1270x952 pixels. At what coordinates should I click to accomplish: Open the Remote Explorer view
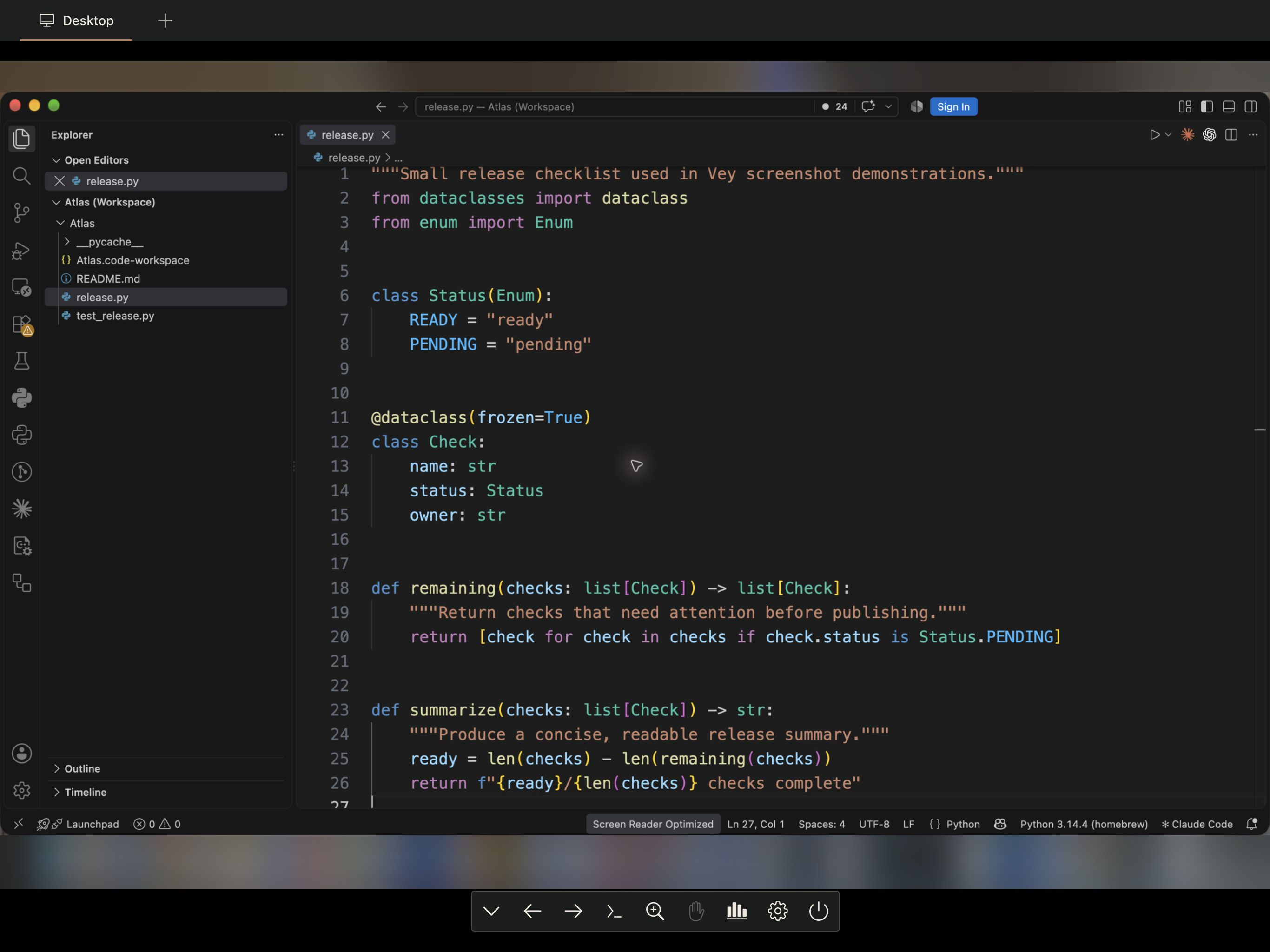[x=21, y=287]
